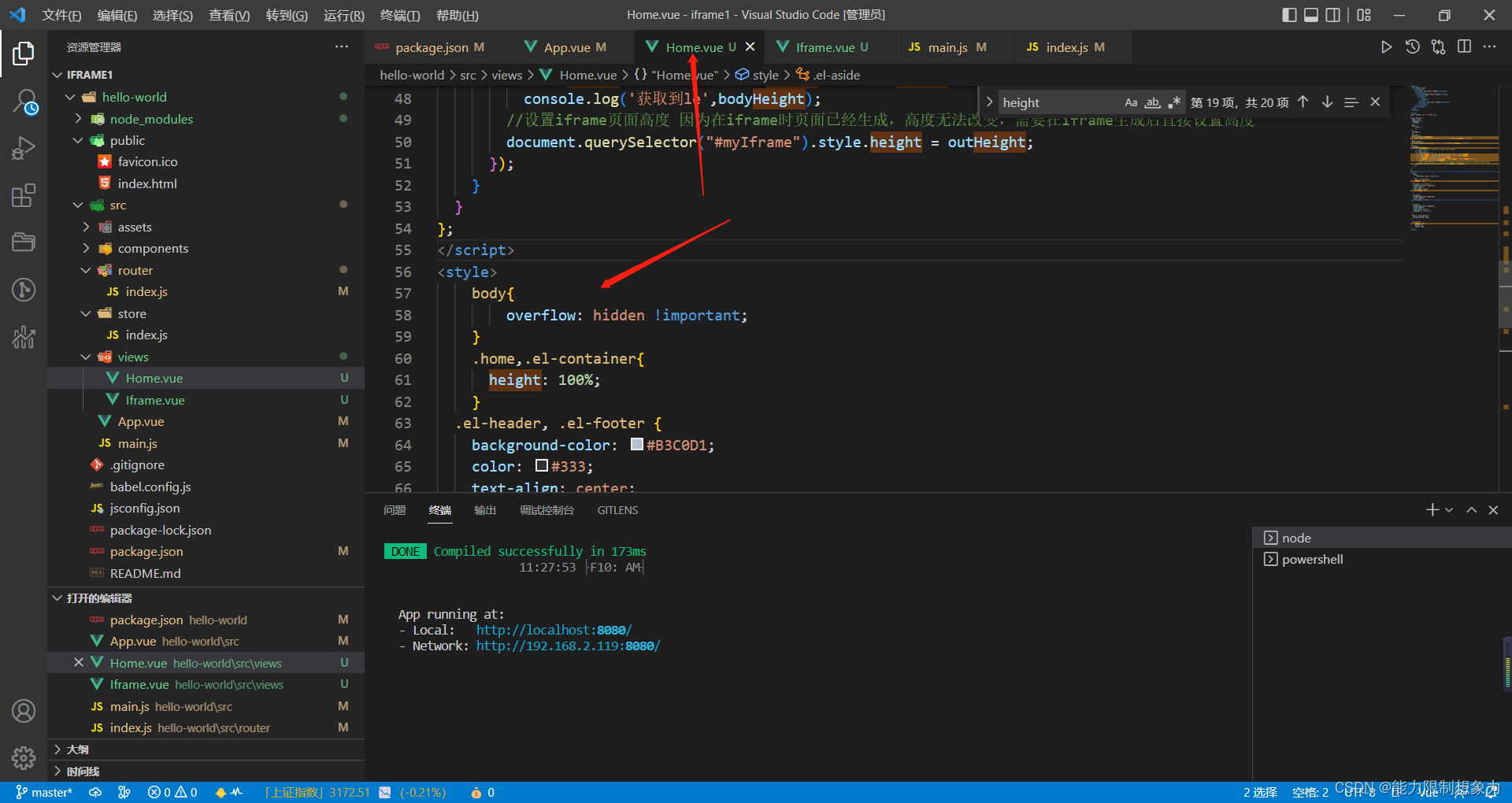
Task: Switch to the GITLENS panel tab
Action: (x=617, y=510)
